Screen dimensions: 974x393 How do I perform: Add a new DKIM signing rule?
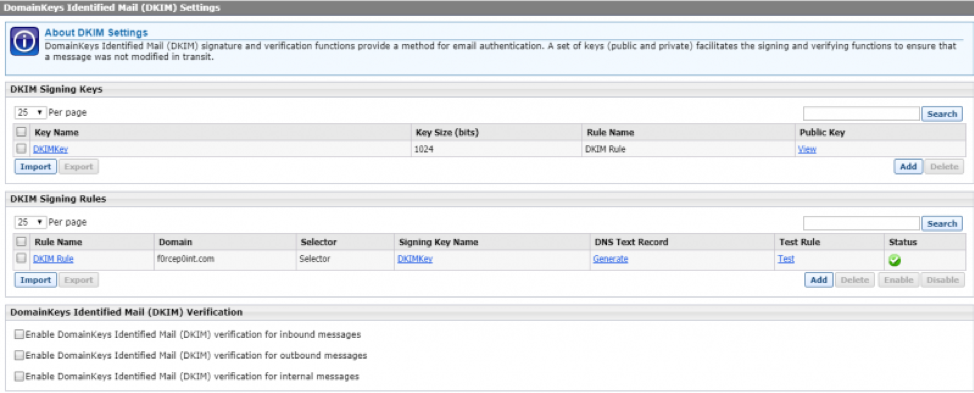click(819, 280)
